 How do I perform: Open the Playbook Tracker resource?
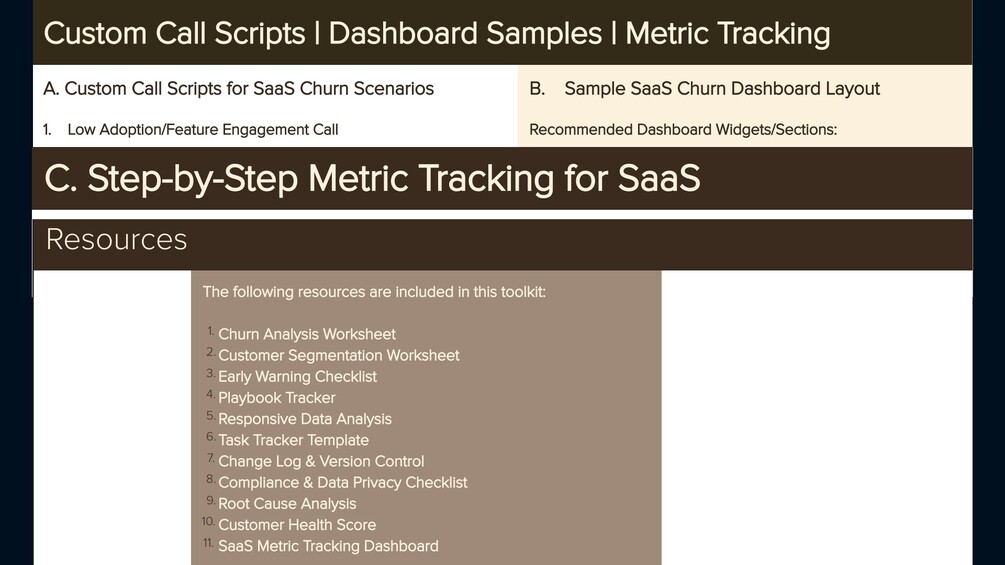(277, 397)
